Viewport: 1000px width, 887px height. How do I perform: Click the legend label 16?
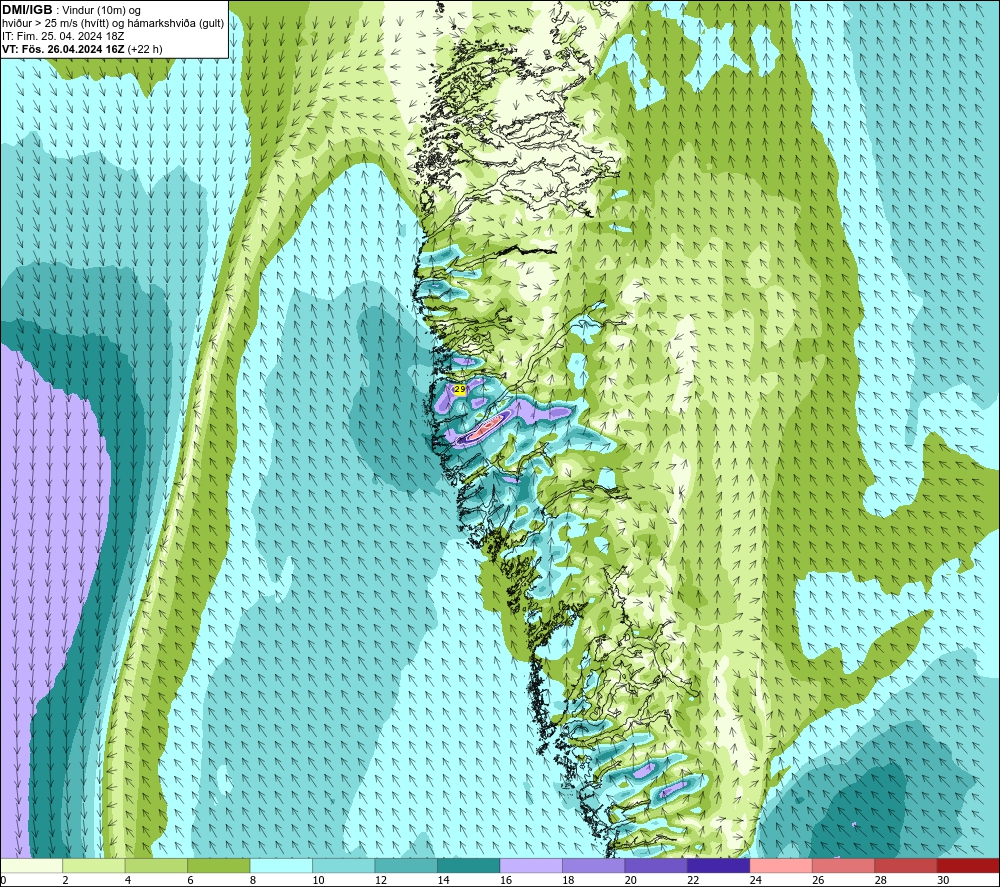506,880
